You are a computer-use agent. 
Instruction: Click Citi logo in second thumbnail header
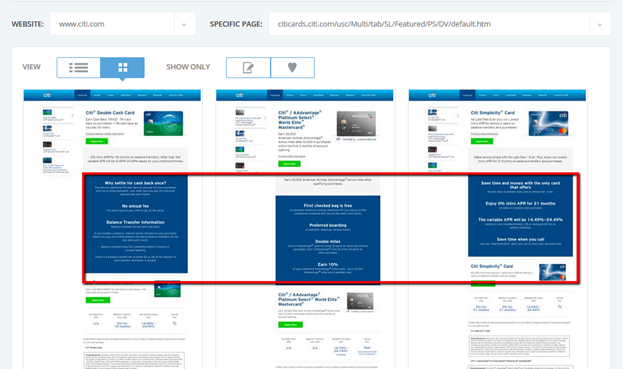point(240,95)
